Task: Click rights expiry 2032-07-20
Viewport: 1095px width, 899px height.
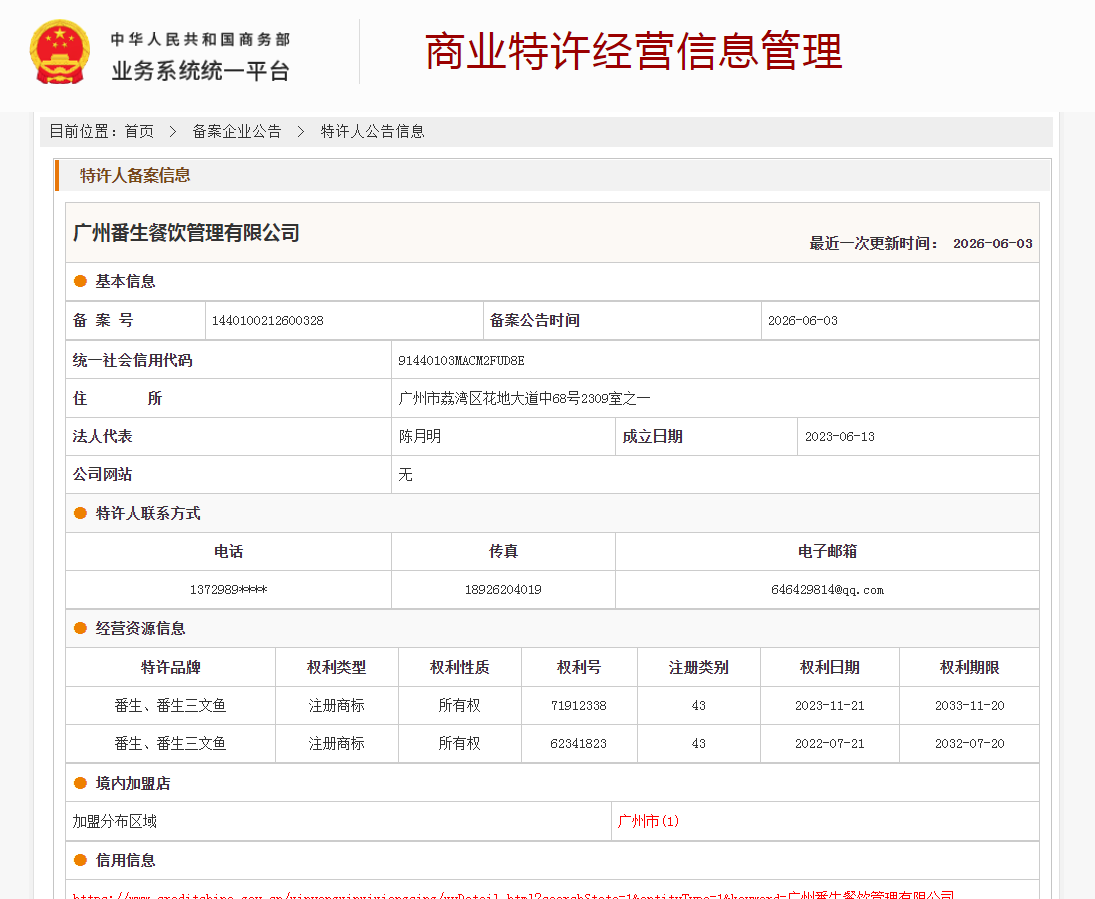Action: tap(969, 743)
